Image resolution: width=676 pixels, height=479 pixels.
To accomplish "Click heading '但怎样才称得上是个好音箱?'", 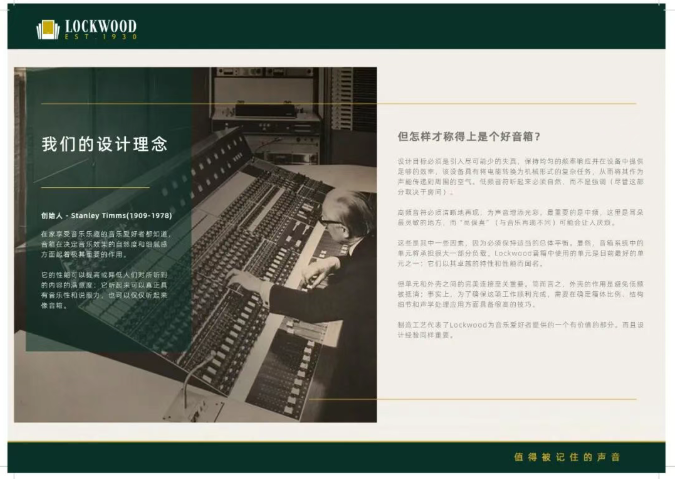I will [x=469, y=137].
